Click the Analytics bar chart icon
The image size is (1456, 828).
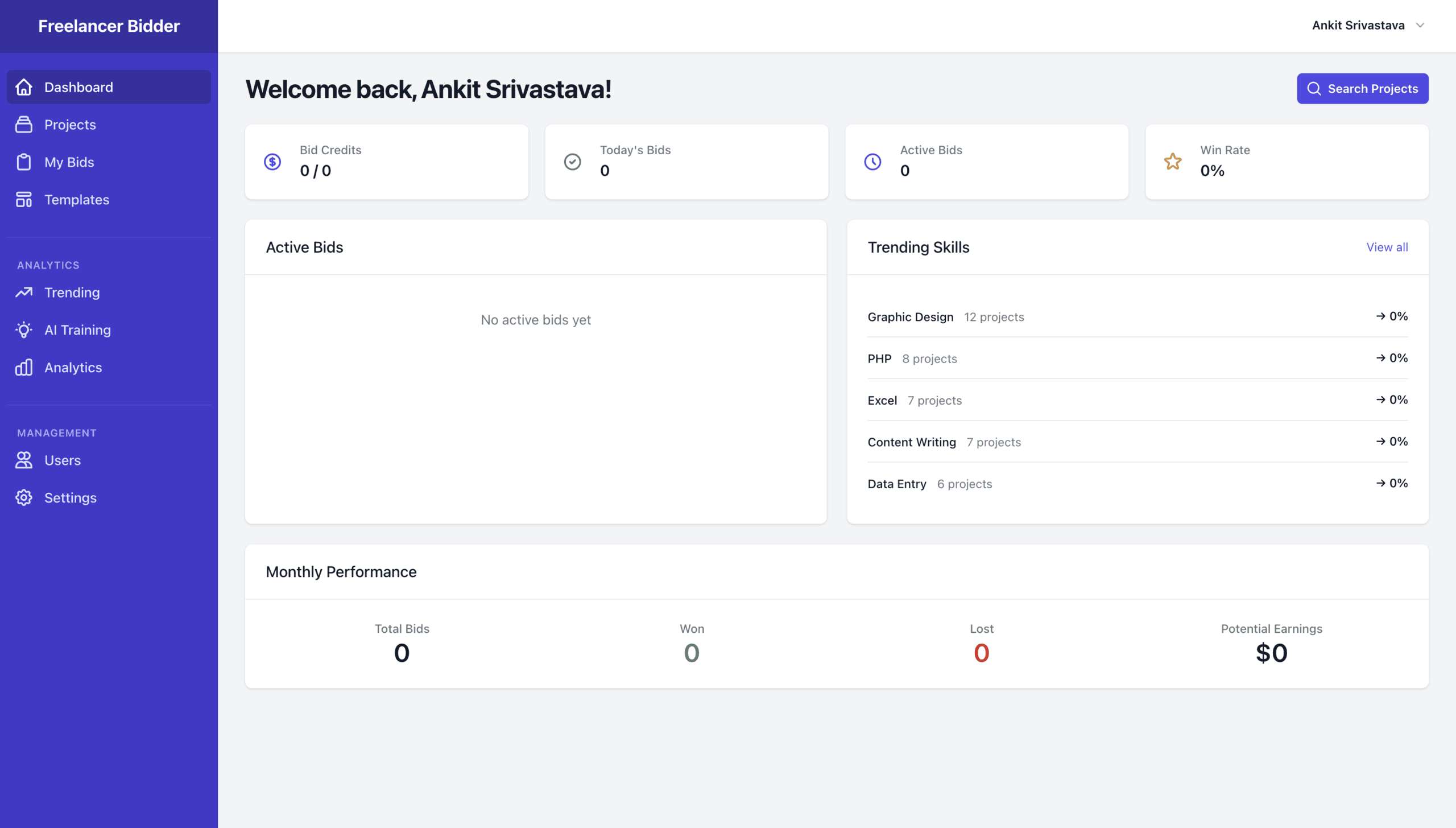24,368
